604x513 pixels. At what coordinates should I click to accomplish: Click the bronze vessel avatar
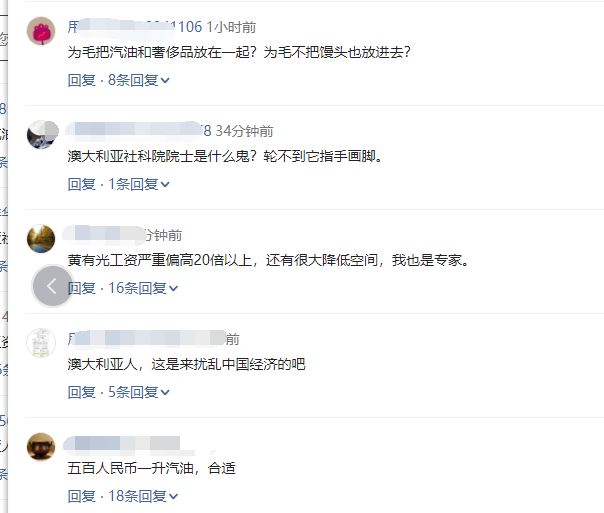click(41, 447)
